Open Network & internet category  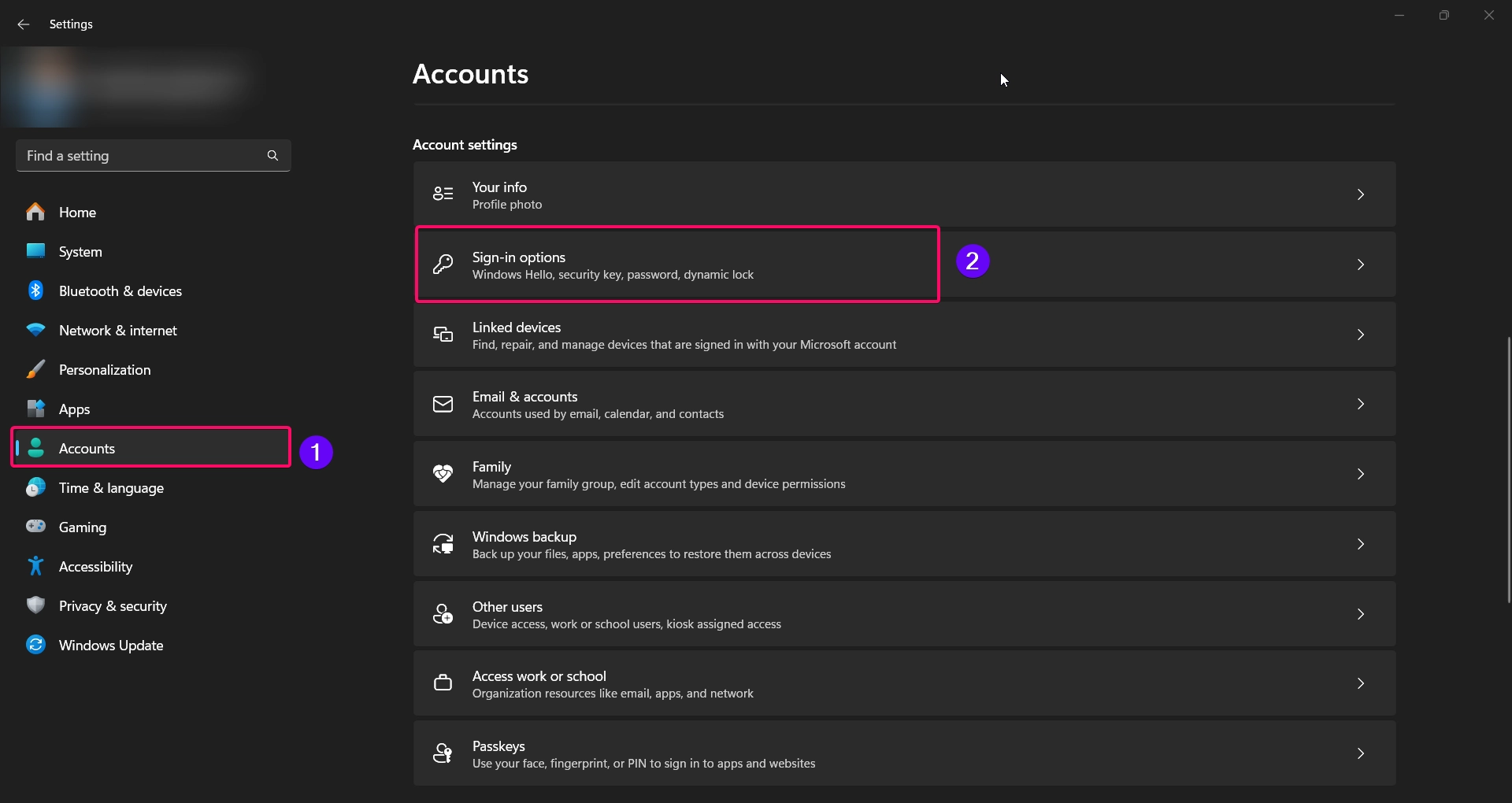tap(153, 330)
